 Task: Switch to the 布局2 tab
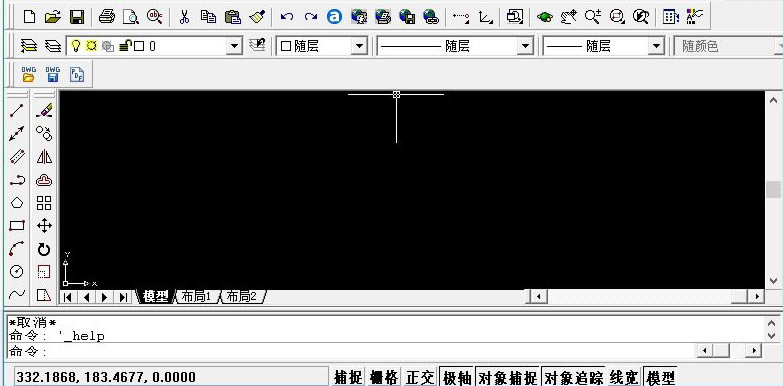242,297
